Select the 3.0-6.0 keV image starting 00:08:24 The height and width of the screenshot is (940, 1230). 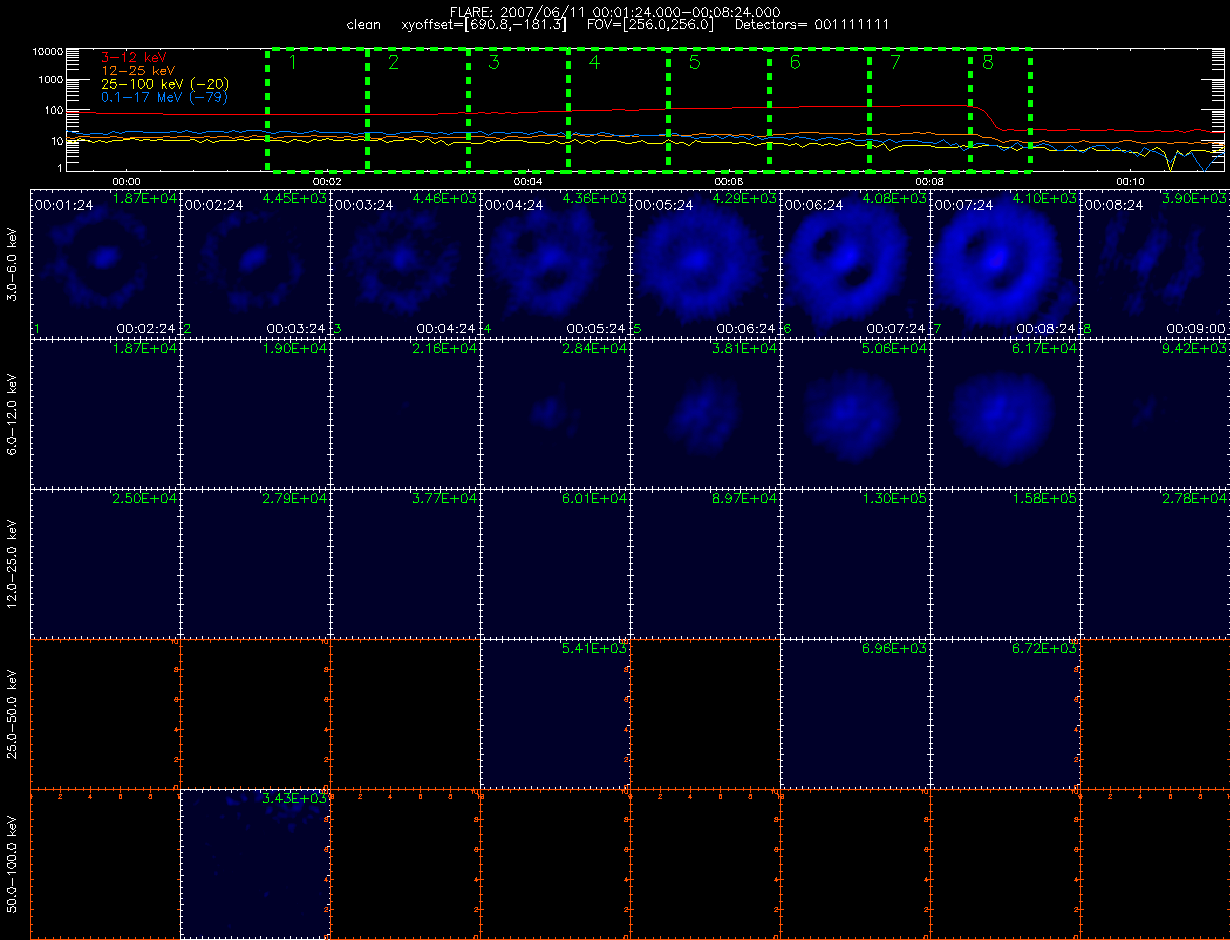point(1155,263)
